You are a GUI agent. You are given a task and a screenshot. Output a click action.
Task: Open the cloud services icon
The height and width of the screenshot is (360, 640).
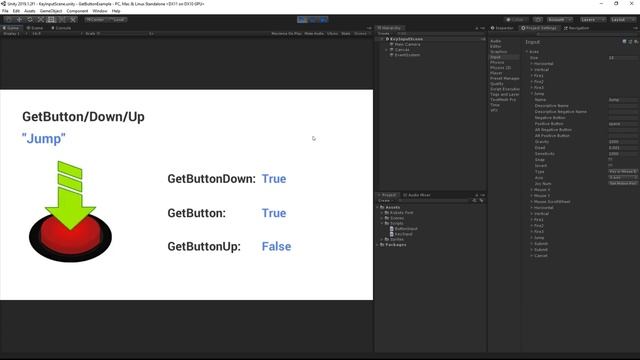(538, 20)
